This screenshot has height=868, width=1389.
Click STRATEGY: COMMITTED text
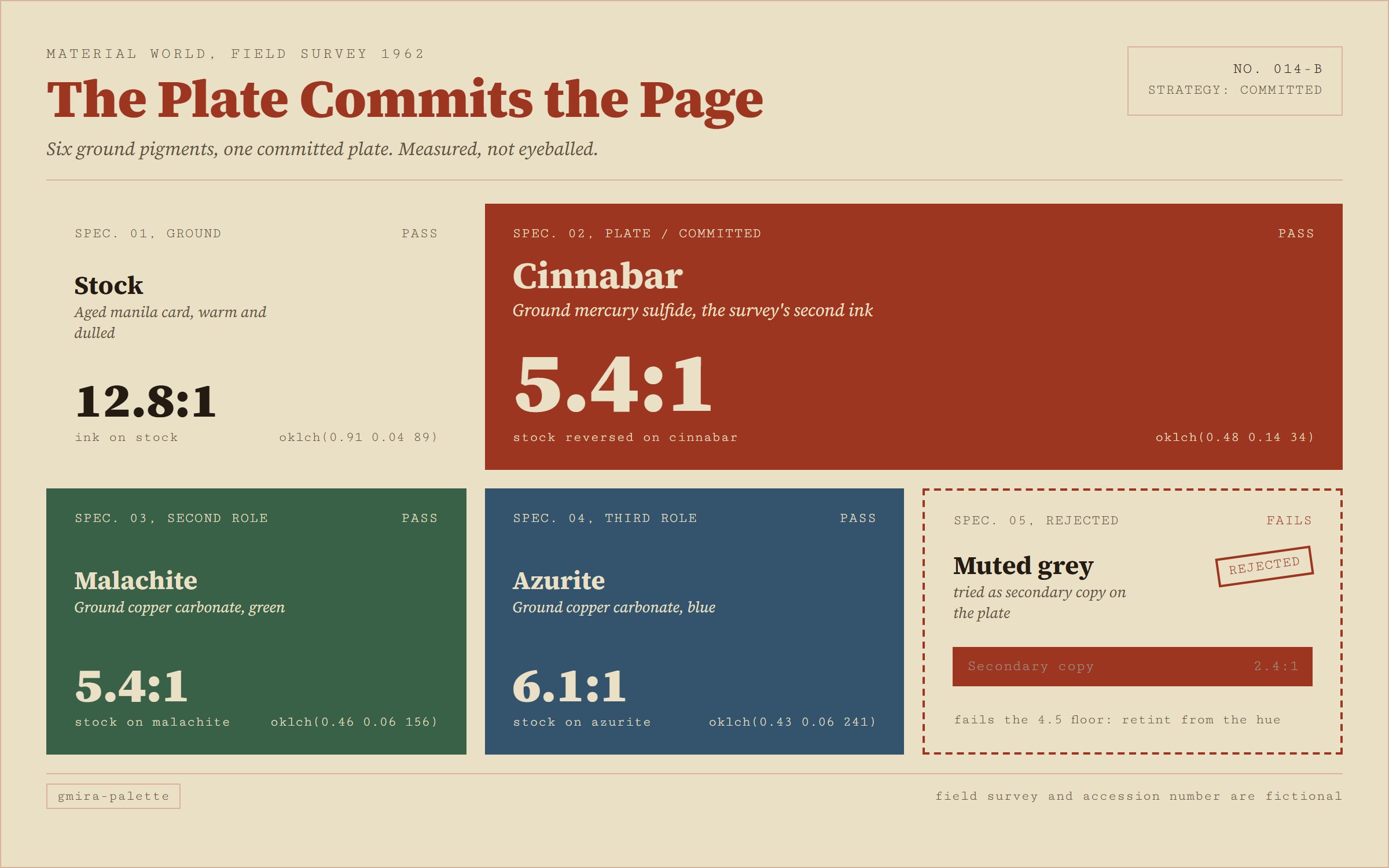coord(1235,90)
